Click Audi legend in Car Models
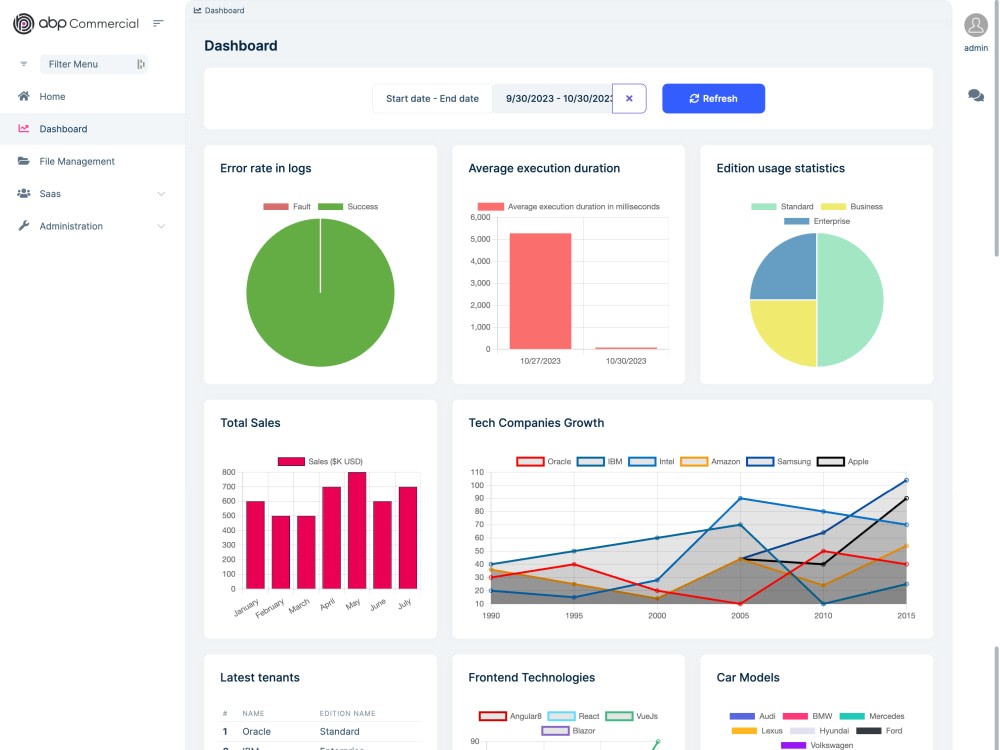Viewport: 1000px width, 750px height. tap(753, 716)
